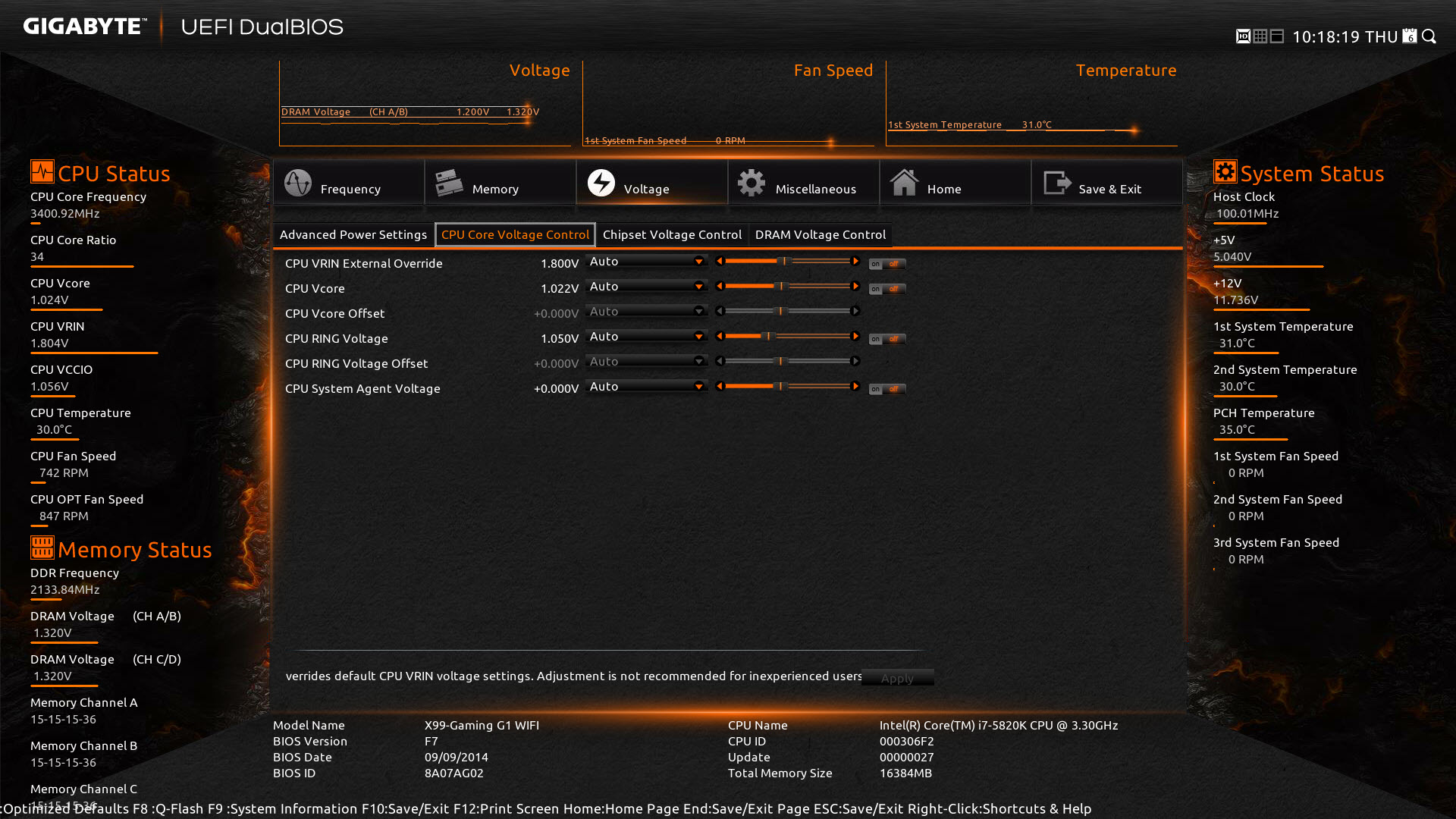This screenshot has height=819, width=1456.
Task: Open DRAM Voltage Control tab
Action: tap(821, 235)
